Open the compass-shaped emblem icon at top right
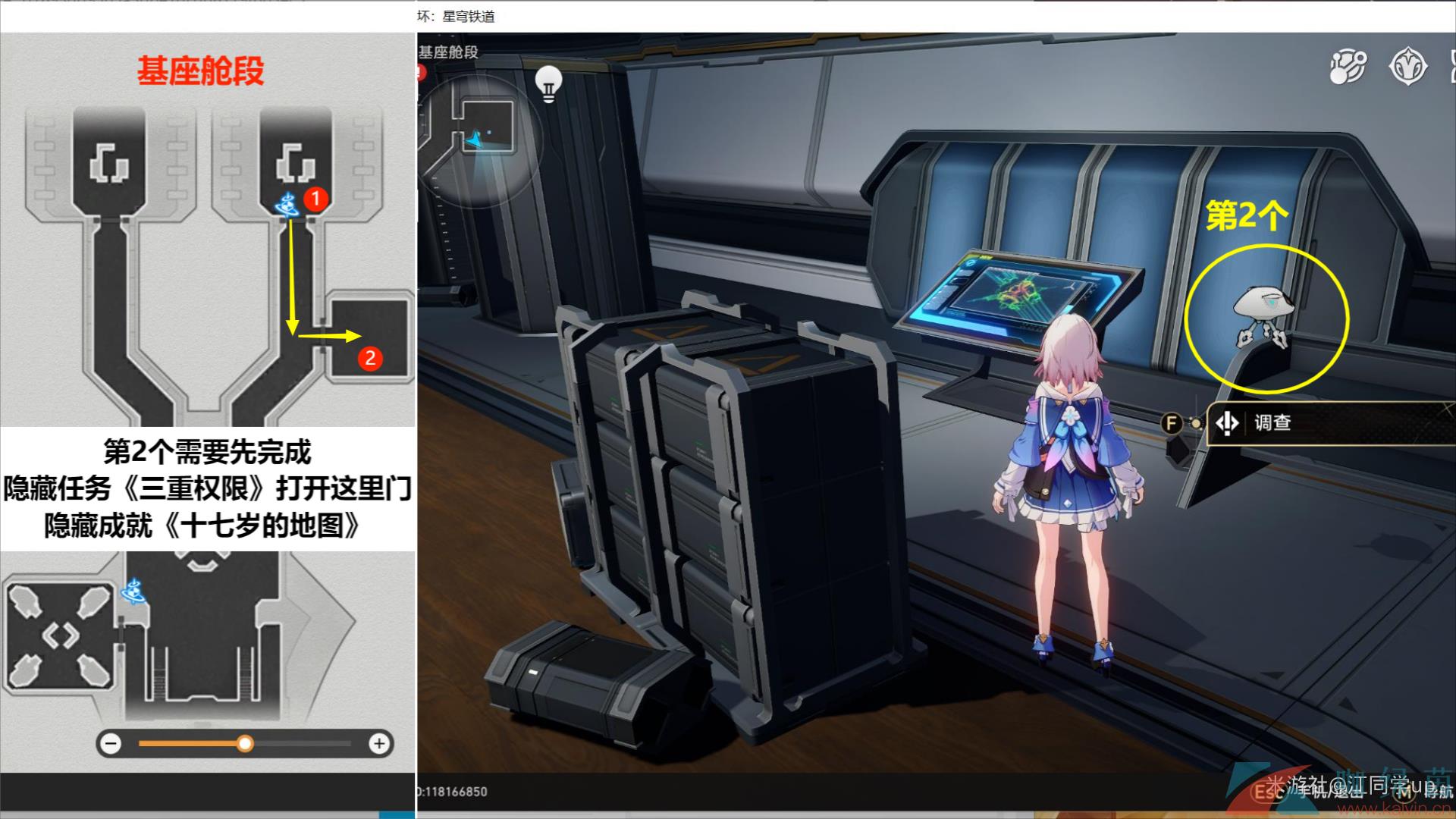Image resolution: width=1456 pixels, height=819 pixels. [1407, 67]
